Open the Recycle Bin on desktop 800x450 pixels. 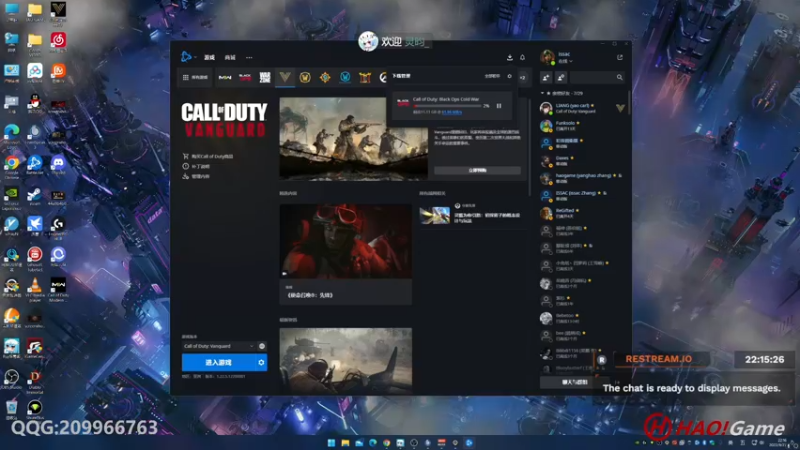point(12,410)
